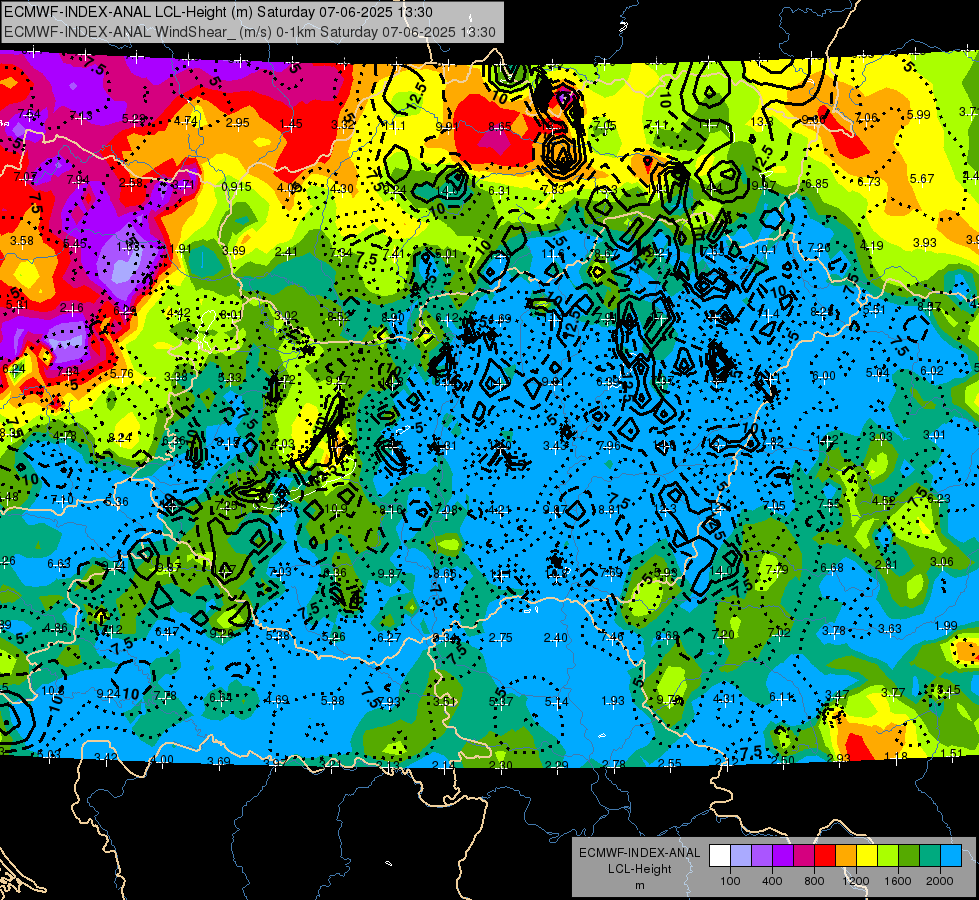Click the lime green legend swatch

tap(888, 855)
